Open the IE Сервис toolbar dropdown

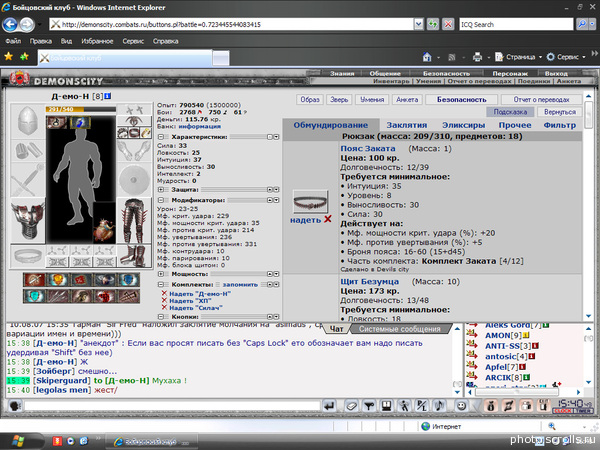[566, 57]
